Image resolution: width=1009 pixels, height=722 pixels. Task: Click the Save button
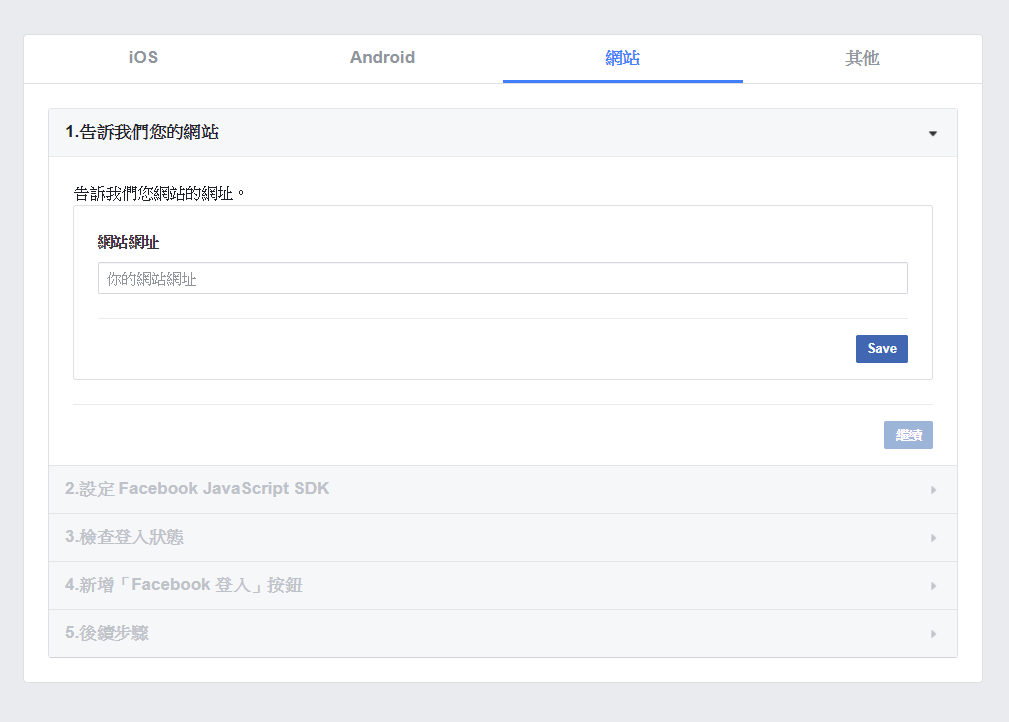tap(882, 349)
